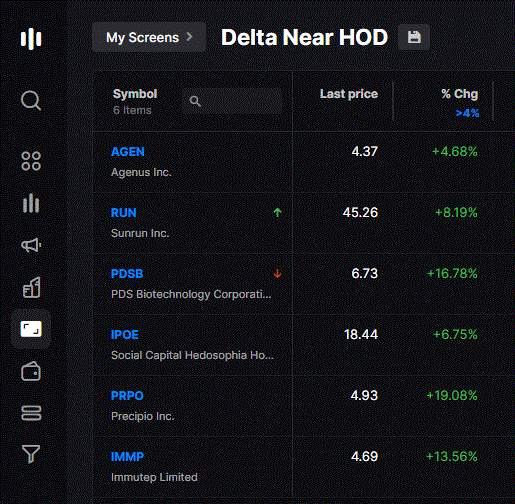
Task: Click last price 4.93
Action: point(364,395)
